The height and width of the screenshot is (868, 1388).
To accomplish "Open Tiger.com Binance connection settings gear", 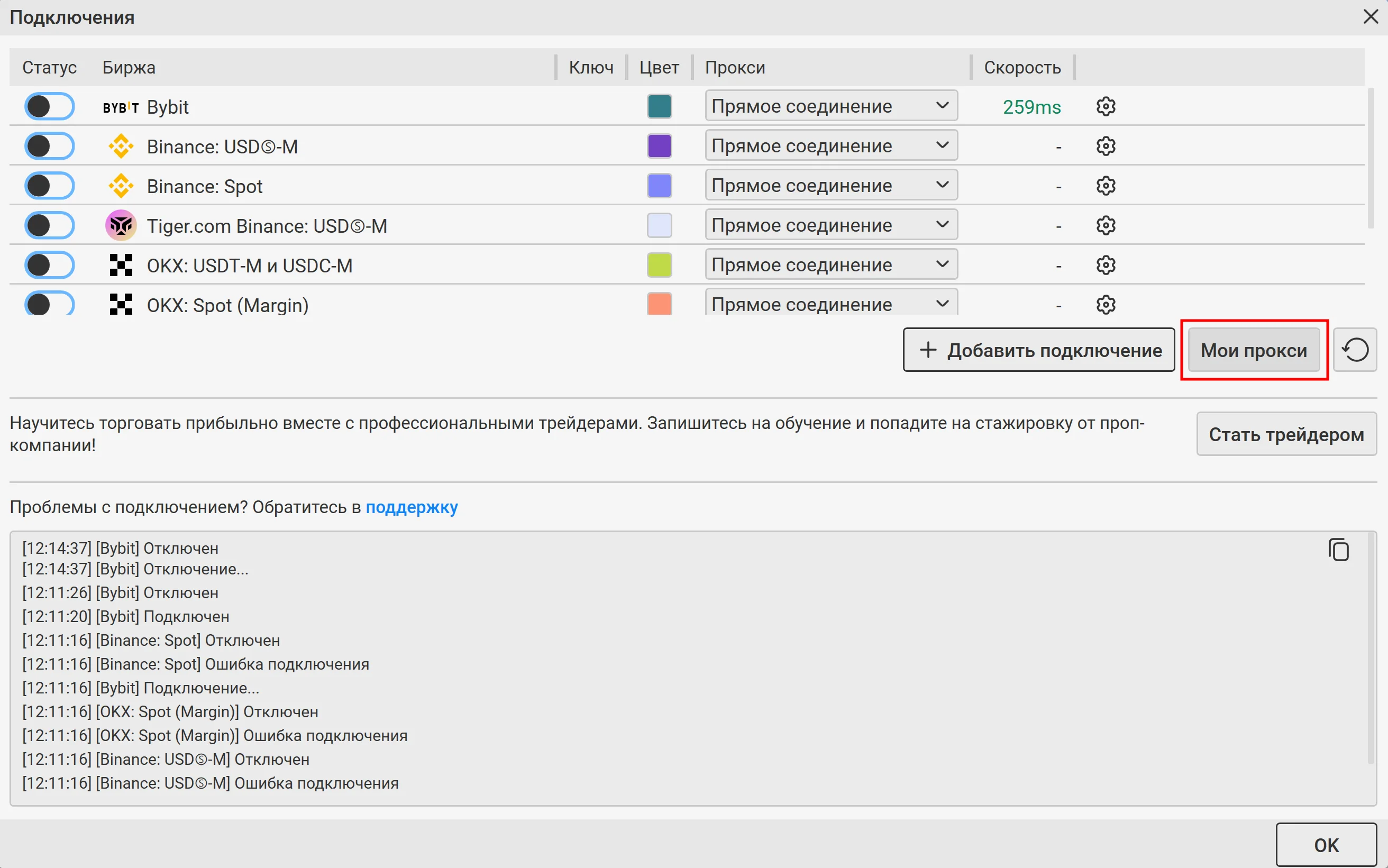I will (1105, 226).
